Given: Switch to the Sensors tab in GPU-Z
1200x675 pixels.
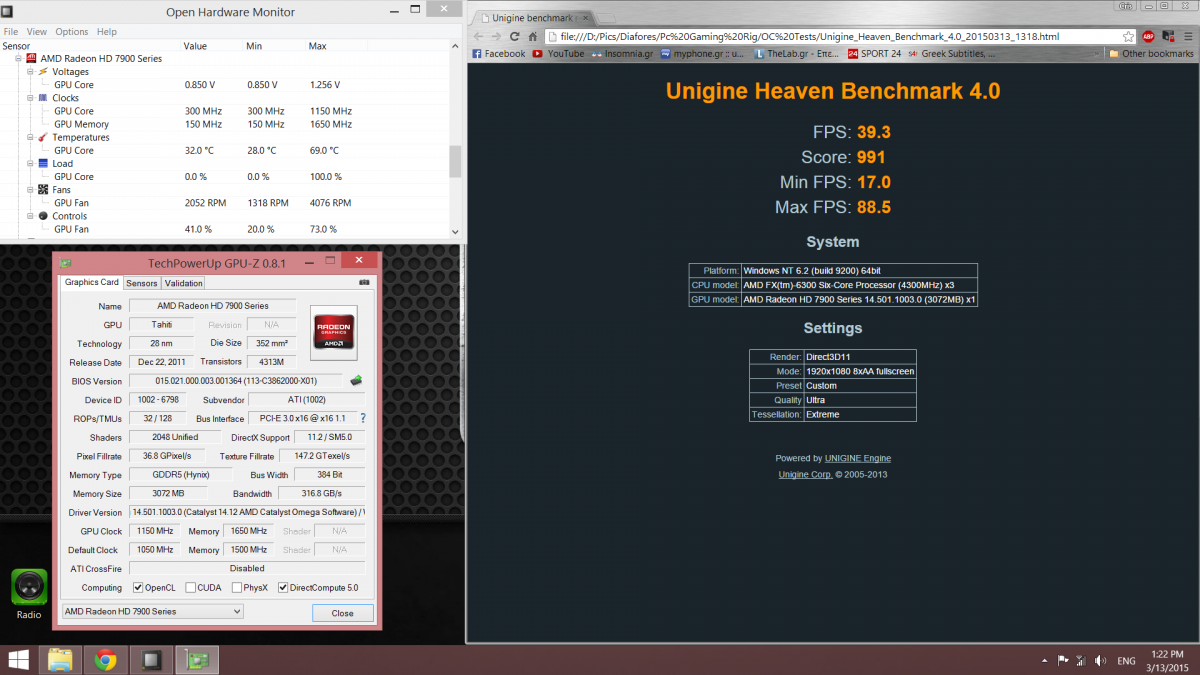Looking at the screenshot, I should 141,283.
